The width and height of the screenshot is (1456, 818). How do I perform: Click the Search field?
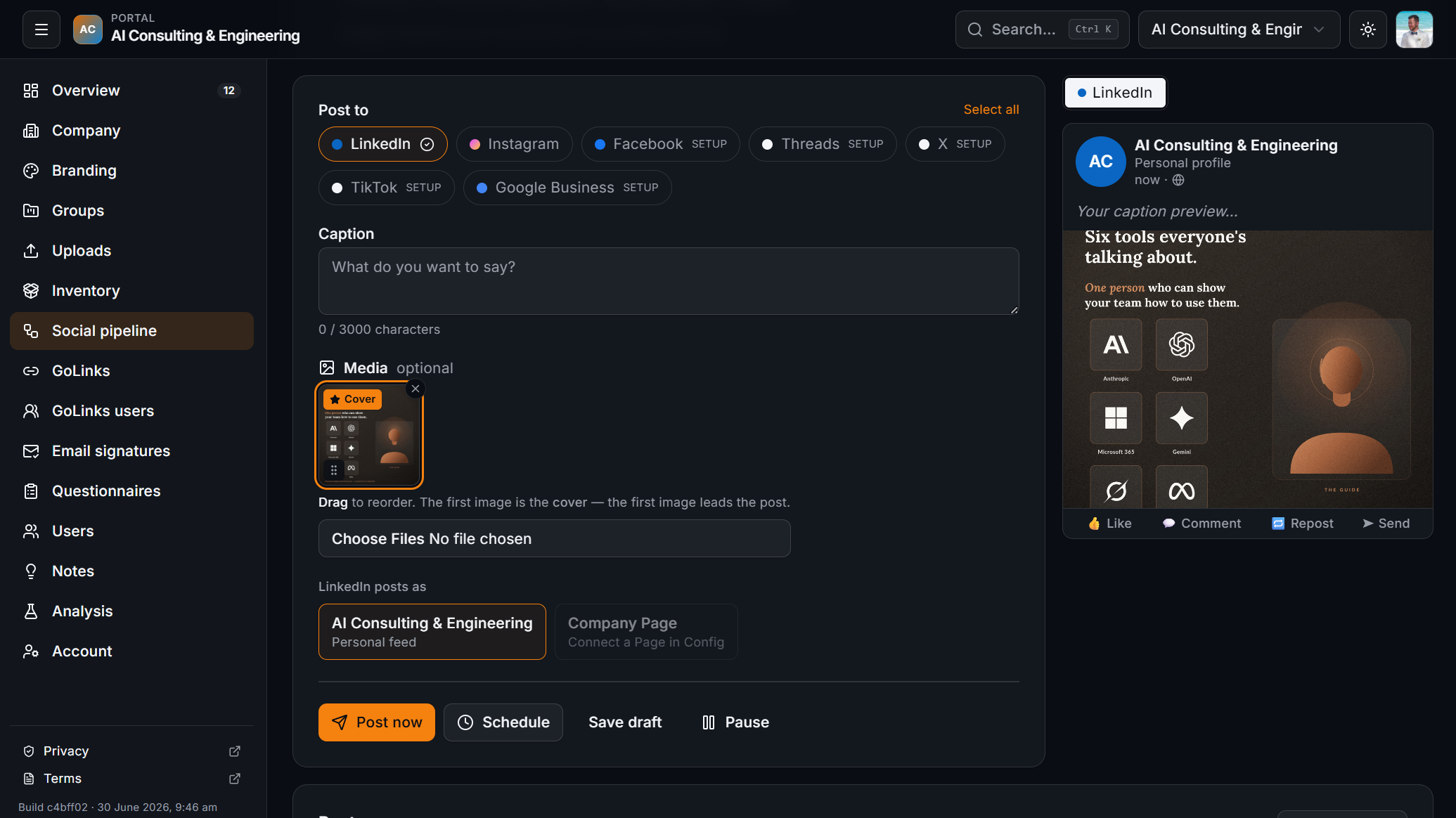(1042, 30)
